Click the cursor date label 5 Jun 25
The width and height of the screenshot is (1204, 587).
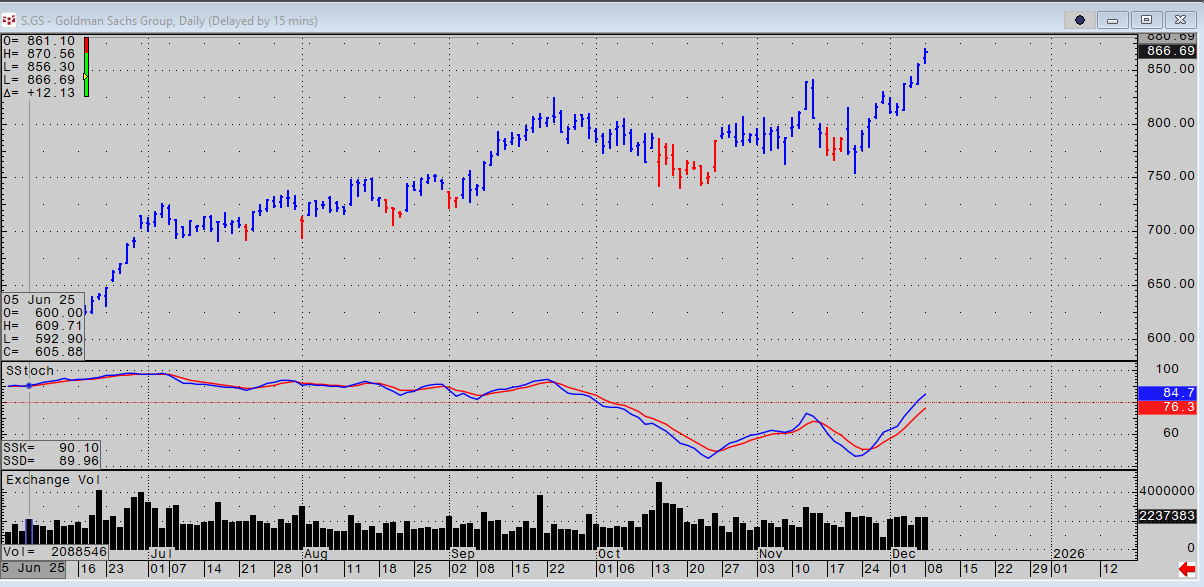pyautogui.click(x=32, y=568)
